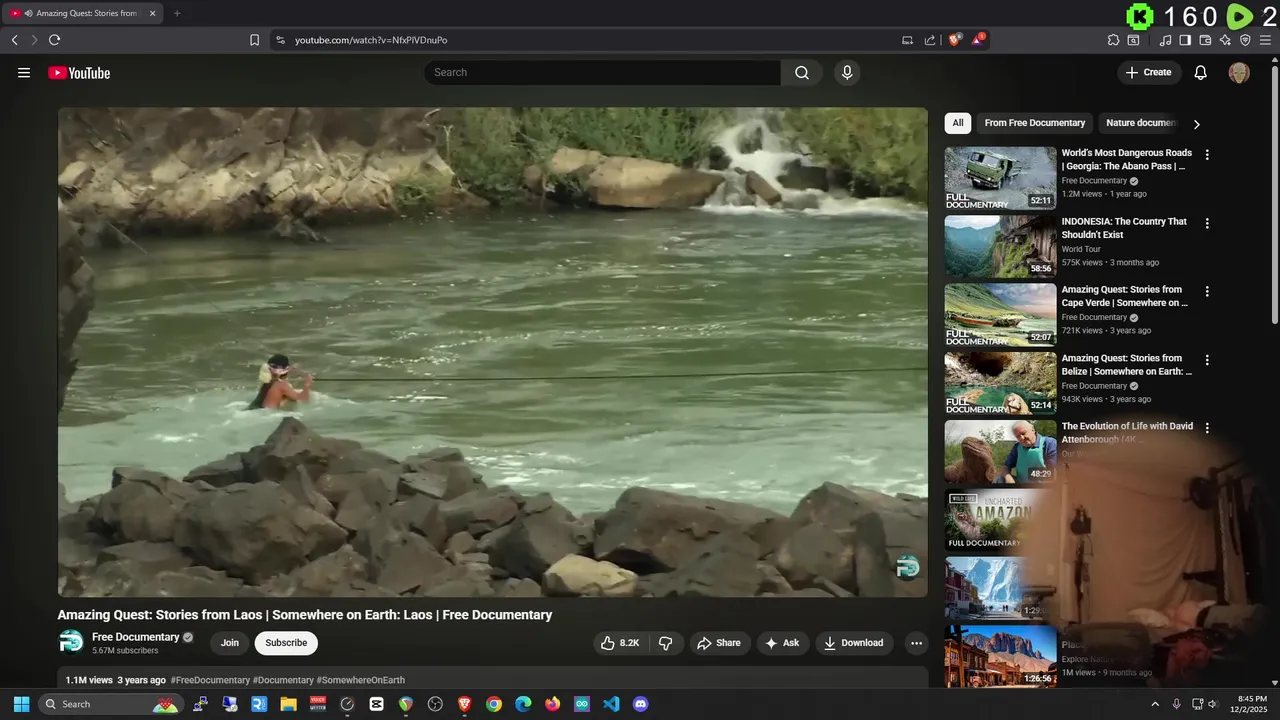This screenshot has width=1280, height=720.
Task: Open Windows Start menu
Action: [x=21, y=704]
